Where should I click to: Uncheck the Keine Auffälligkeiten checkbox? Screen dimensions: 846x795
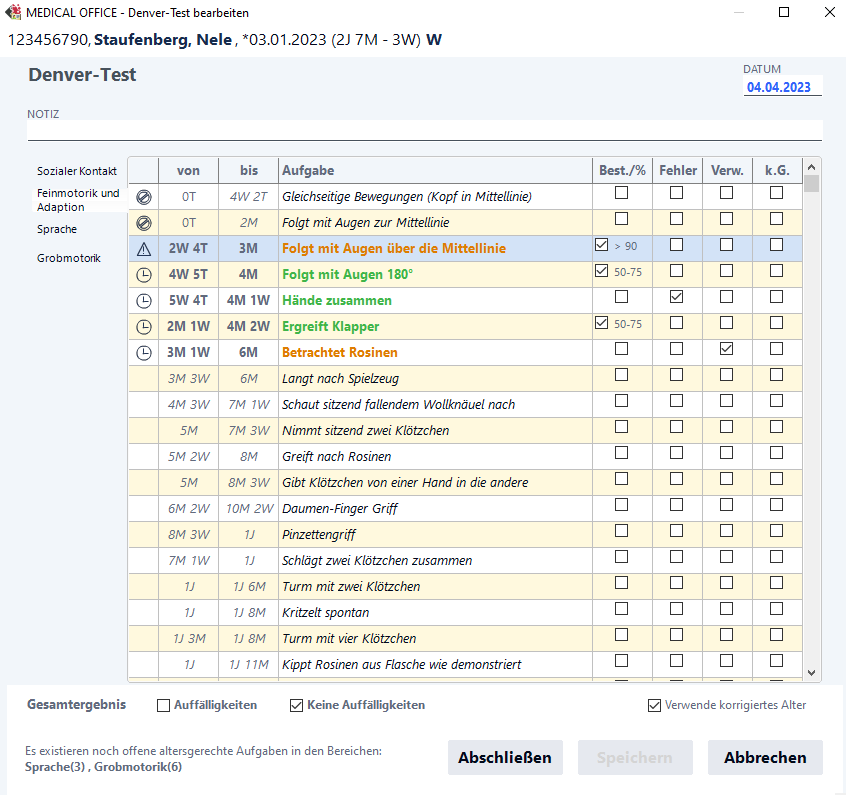pyautogui.click(x=296, y=706)
